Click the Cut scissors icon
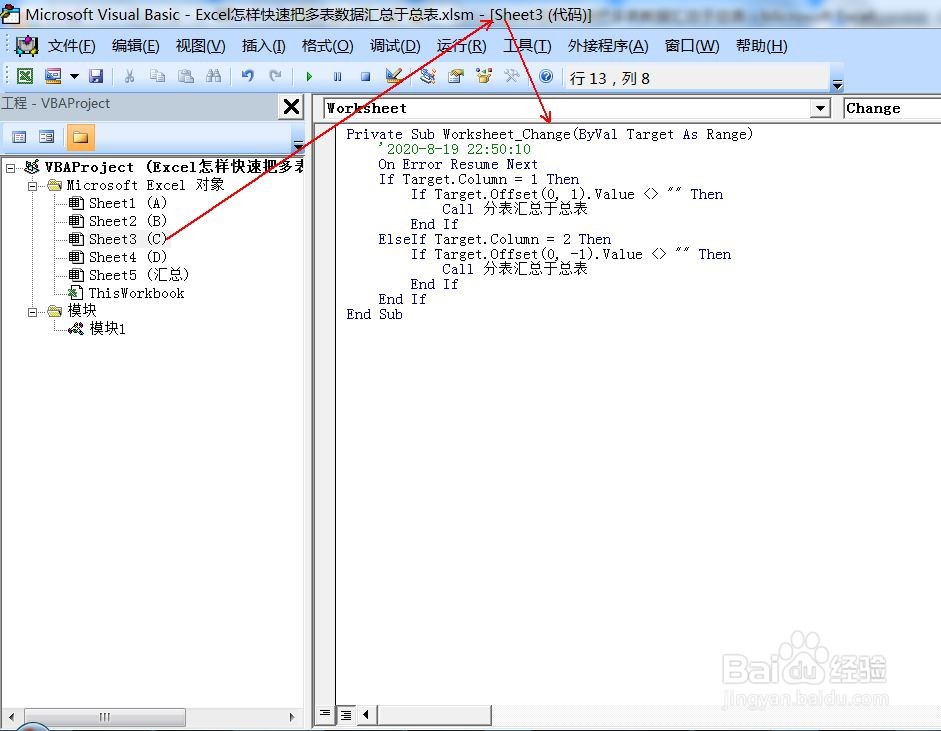The height and width of the screenshot is (731, 941). [x=129, y=76]
